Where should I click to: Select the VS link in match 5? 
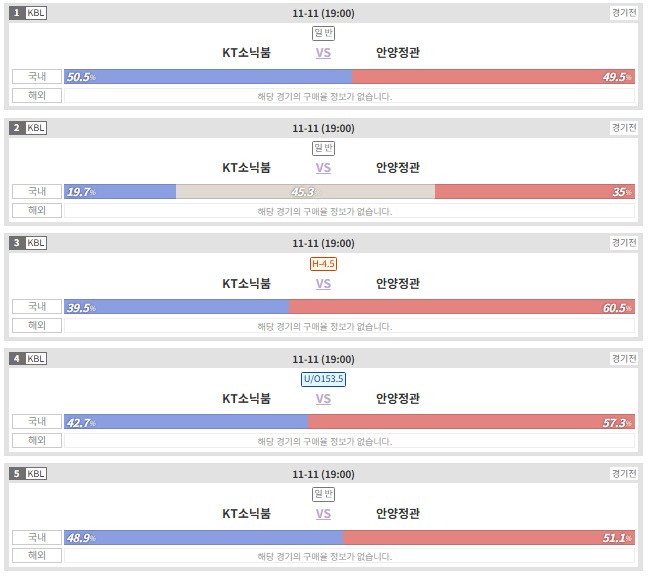tap(323, 514)
